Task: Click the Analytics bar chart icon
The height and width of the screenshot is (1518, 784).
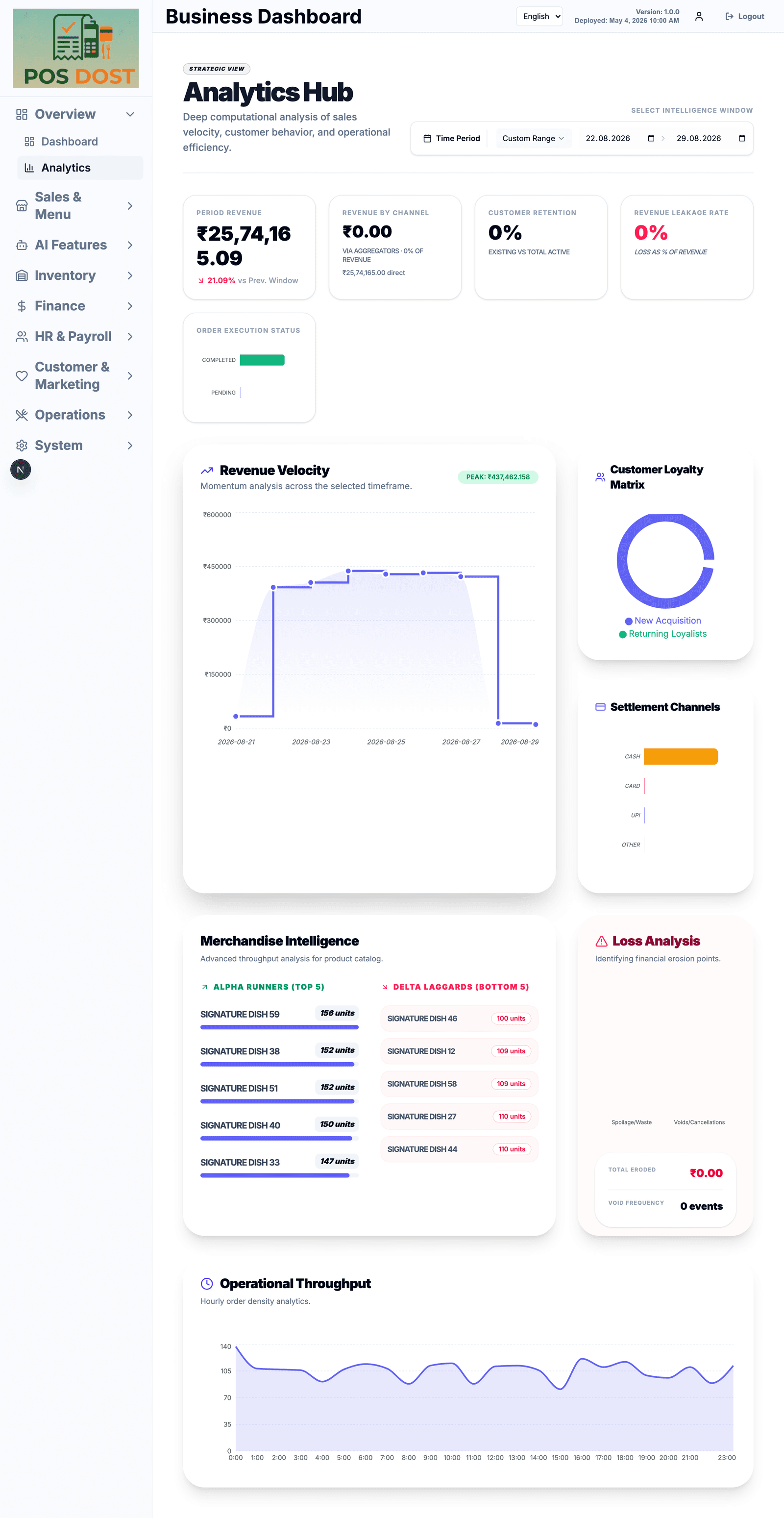Action: 29,168
